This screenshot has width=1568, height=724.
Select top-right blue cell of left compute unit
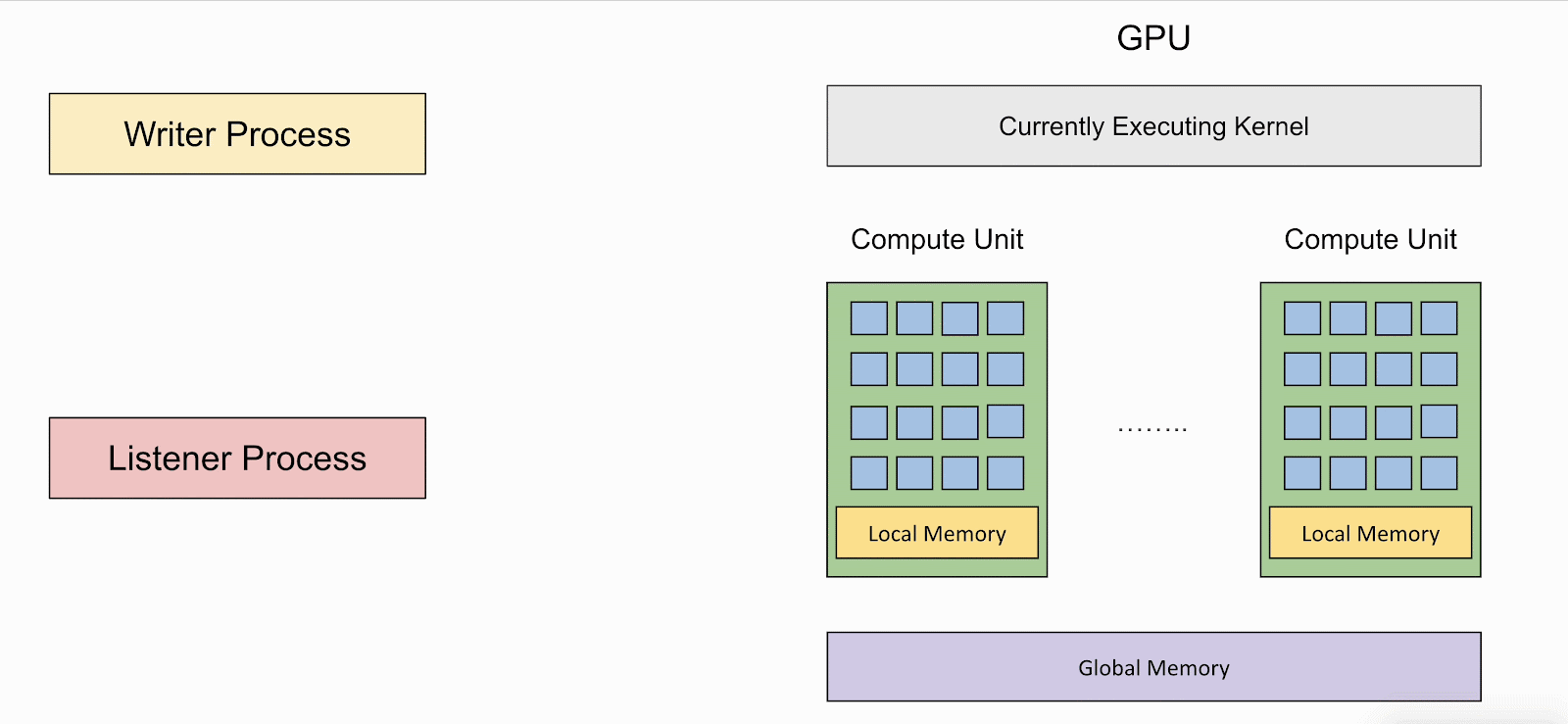pyautogui.click(x=1005, y=318)
